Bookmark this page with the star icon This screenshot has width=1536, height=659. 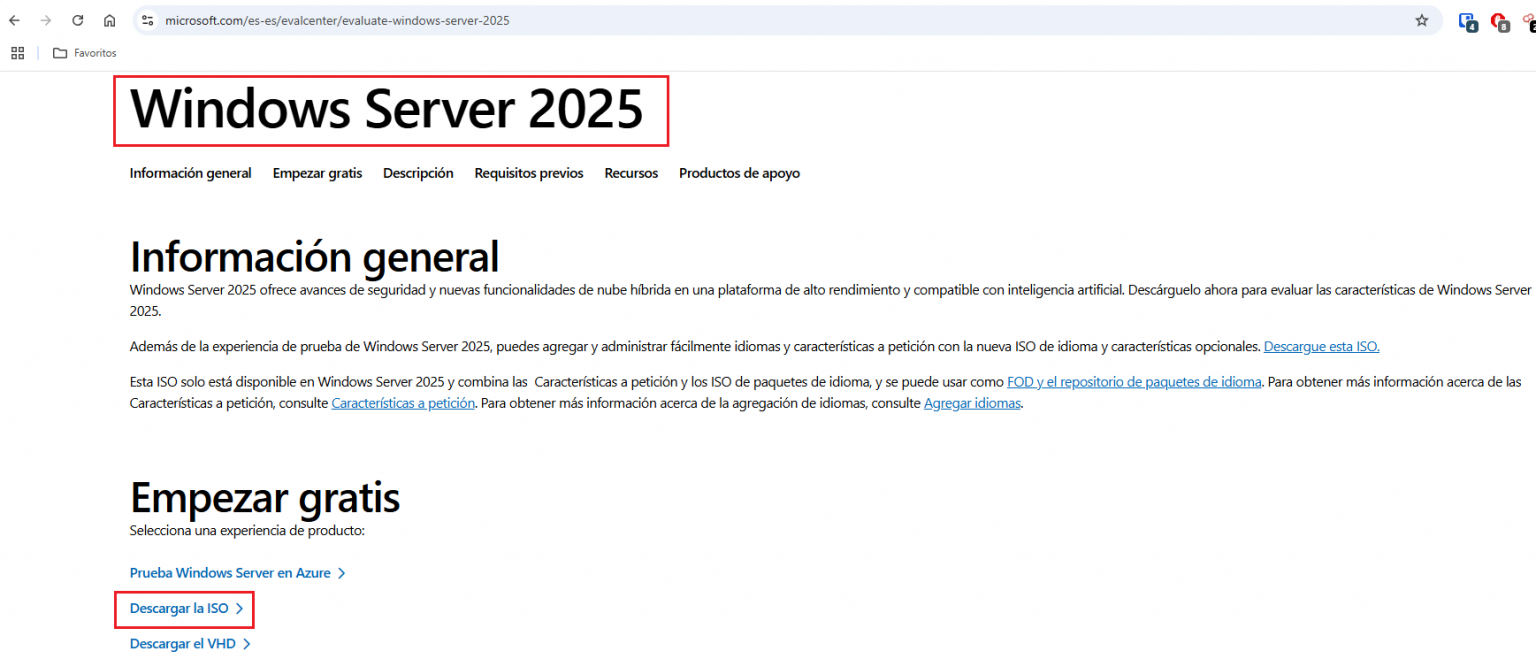[x=1421, y=20]
